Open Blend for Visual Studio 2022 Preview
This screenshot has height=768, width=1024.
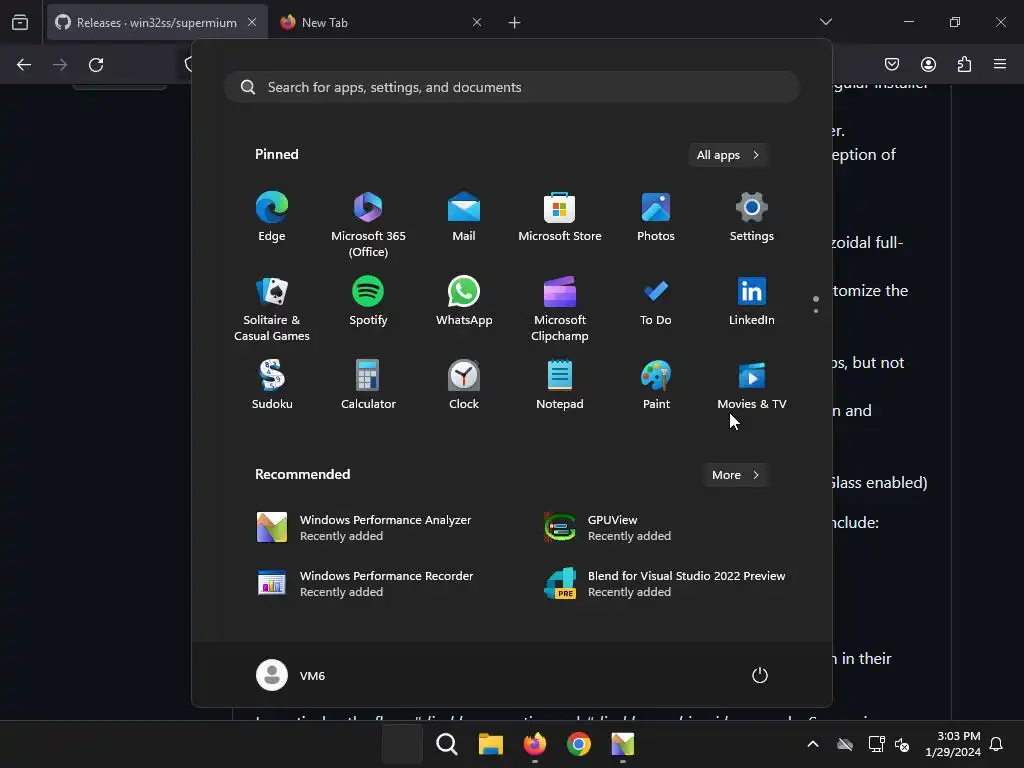pyautogui.click(x=666, y=583)
